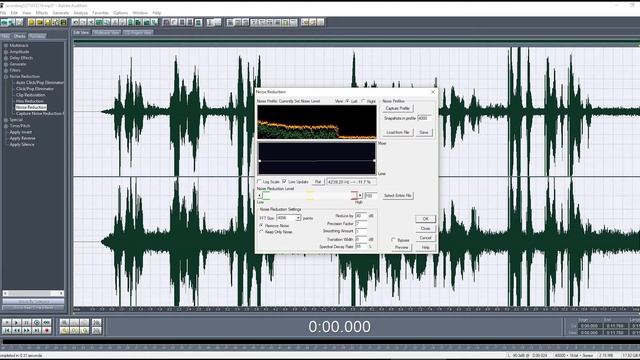This screenshot has width=640, height=360.
Task: Select Right channel view radio button
Action: [363, 101]
